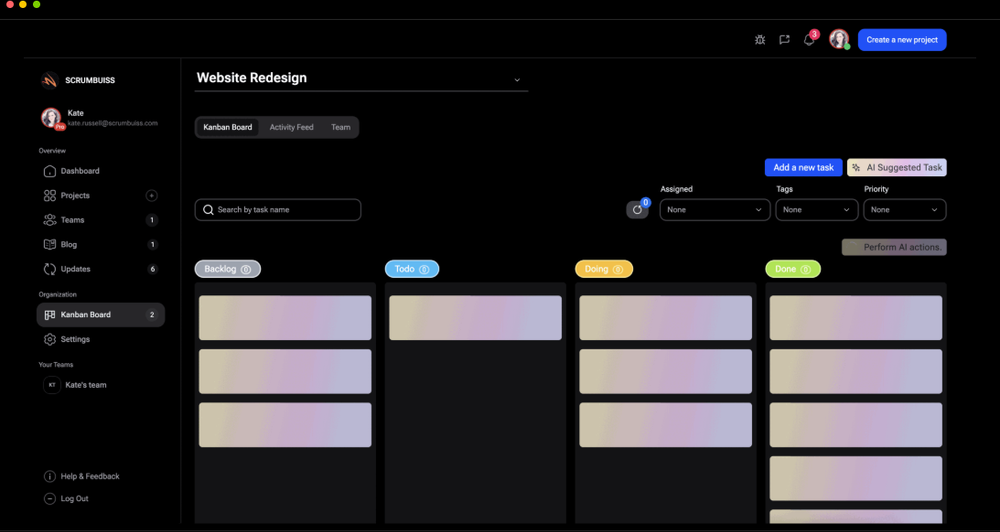Click the count icon in the Doing label
1000x532 pixels.
pos(617,269)
